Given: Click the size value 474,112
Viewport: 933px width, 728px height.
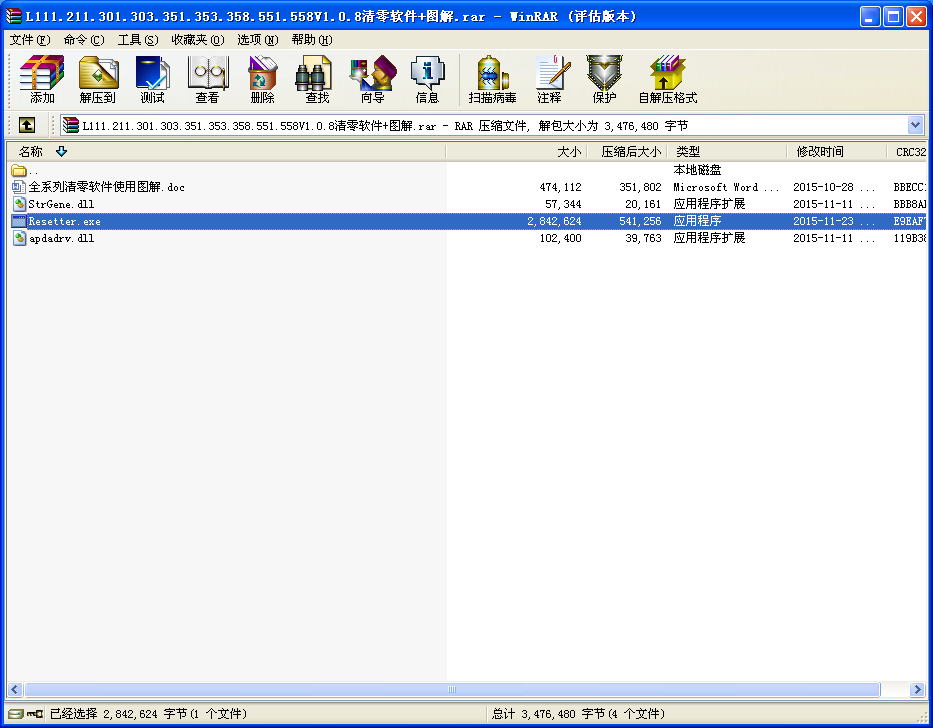Looking at the screenshot, I should (x=561, y=187).
